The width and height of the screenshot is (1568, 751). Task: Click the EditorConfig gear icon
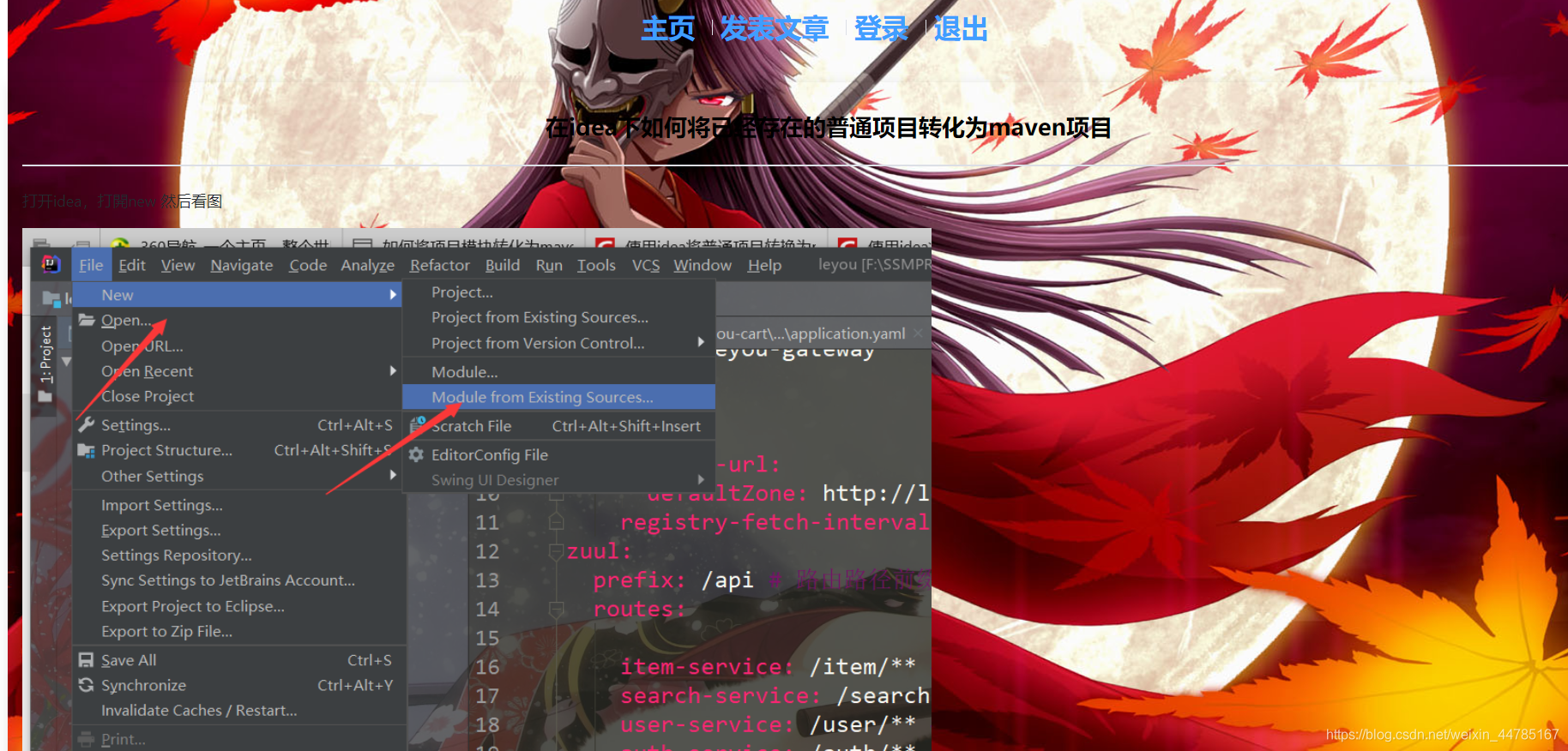pos(417,454)
